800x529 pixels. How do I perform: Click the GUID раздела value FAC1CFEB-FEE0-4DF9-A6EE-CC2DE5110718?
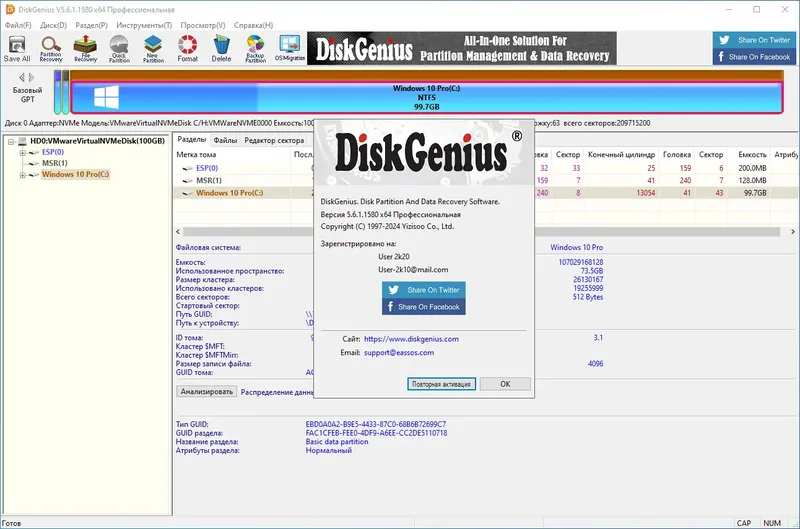[x=376, y=433]
